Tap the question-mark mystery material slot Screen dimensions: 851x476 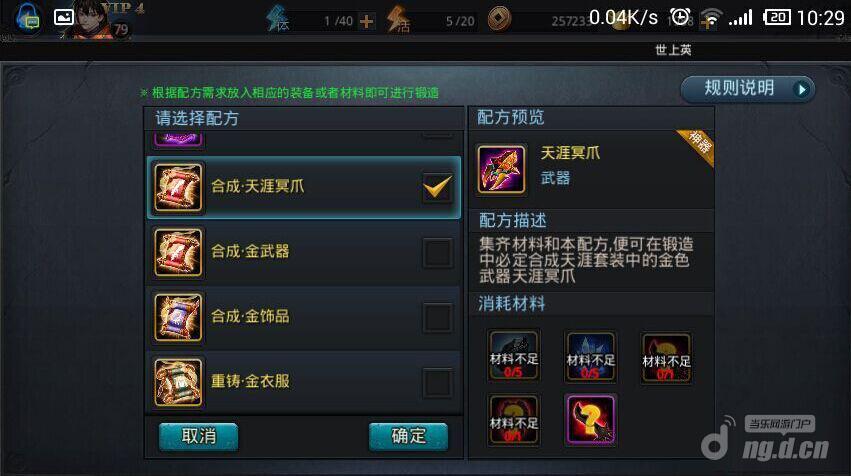[x=590, y=420]
